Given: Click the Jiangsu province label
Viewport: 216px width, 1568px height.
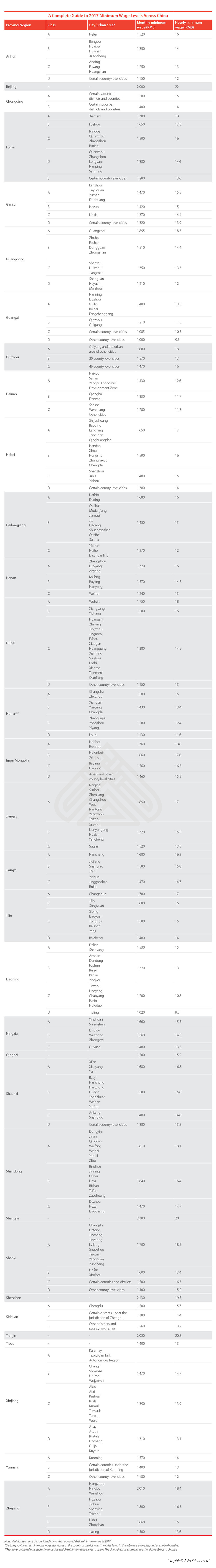Looking at the screenshot, I should 12,816.
